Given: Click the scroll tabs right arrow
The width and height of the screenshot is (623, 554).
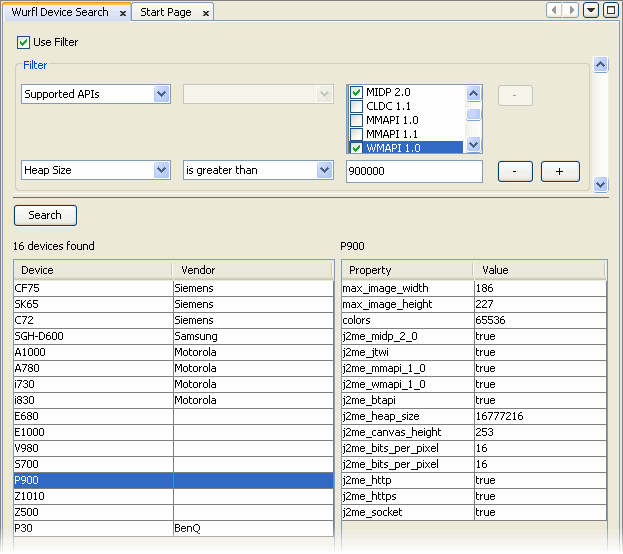Looking at the screenshot, I should pos(571,10).
